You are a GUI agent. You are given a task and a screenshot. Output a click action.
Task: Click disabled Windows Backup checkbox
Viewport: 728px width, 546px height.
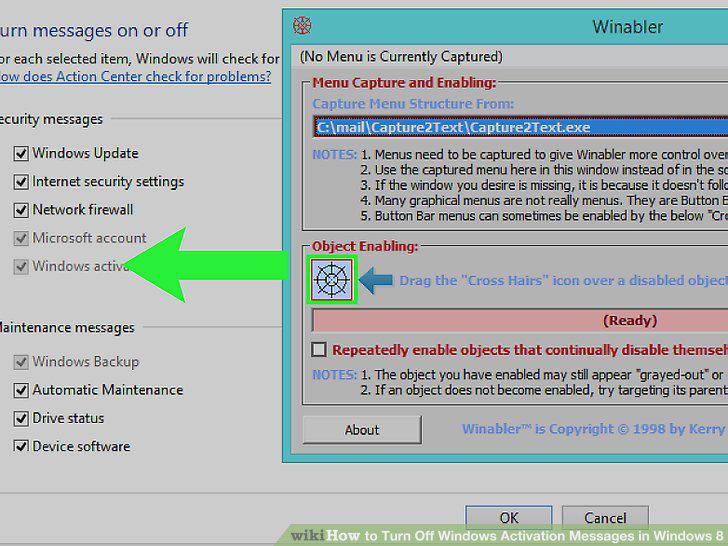21,362
